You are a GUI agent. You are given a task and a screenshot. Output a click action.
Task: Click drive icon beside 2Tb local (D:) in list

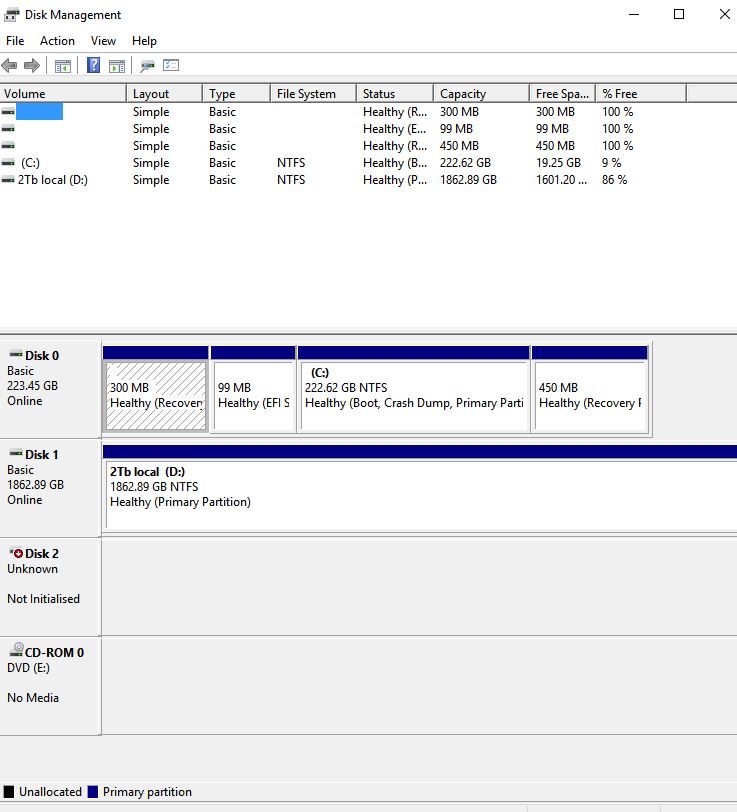[8, 180]
